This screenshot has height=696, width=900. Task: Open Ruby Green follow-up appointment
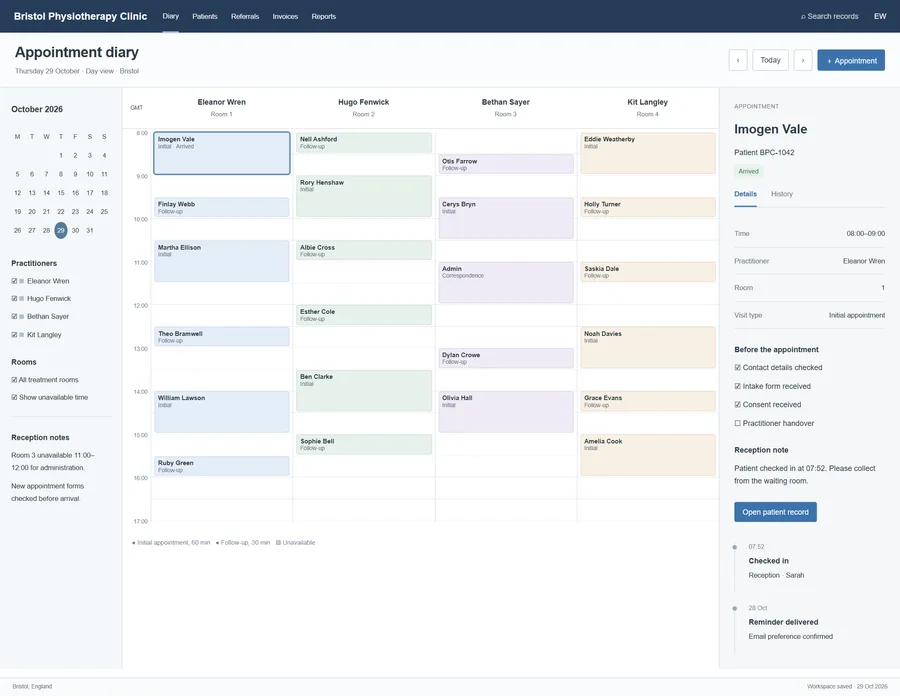[x=222, y=466]
